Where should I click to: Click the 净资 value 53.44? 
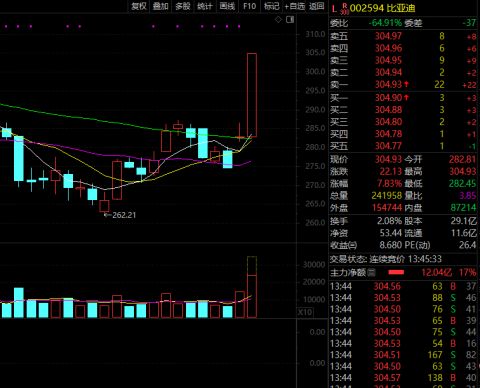click(391, 233)
